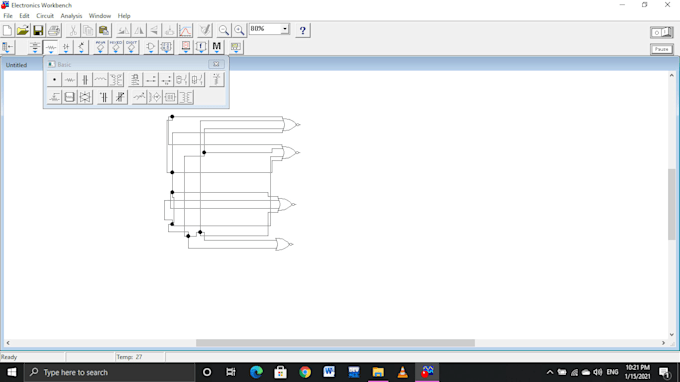The height and width of the screenshot is (382, 680).
Task: Open the Favorites parts bin
Action: (7, 47)
